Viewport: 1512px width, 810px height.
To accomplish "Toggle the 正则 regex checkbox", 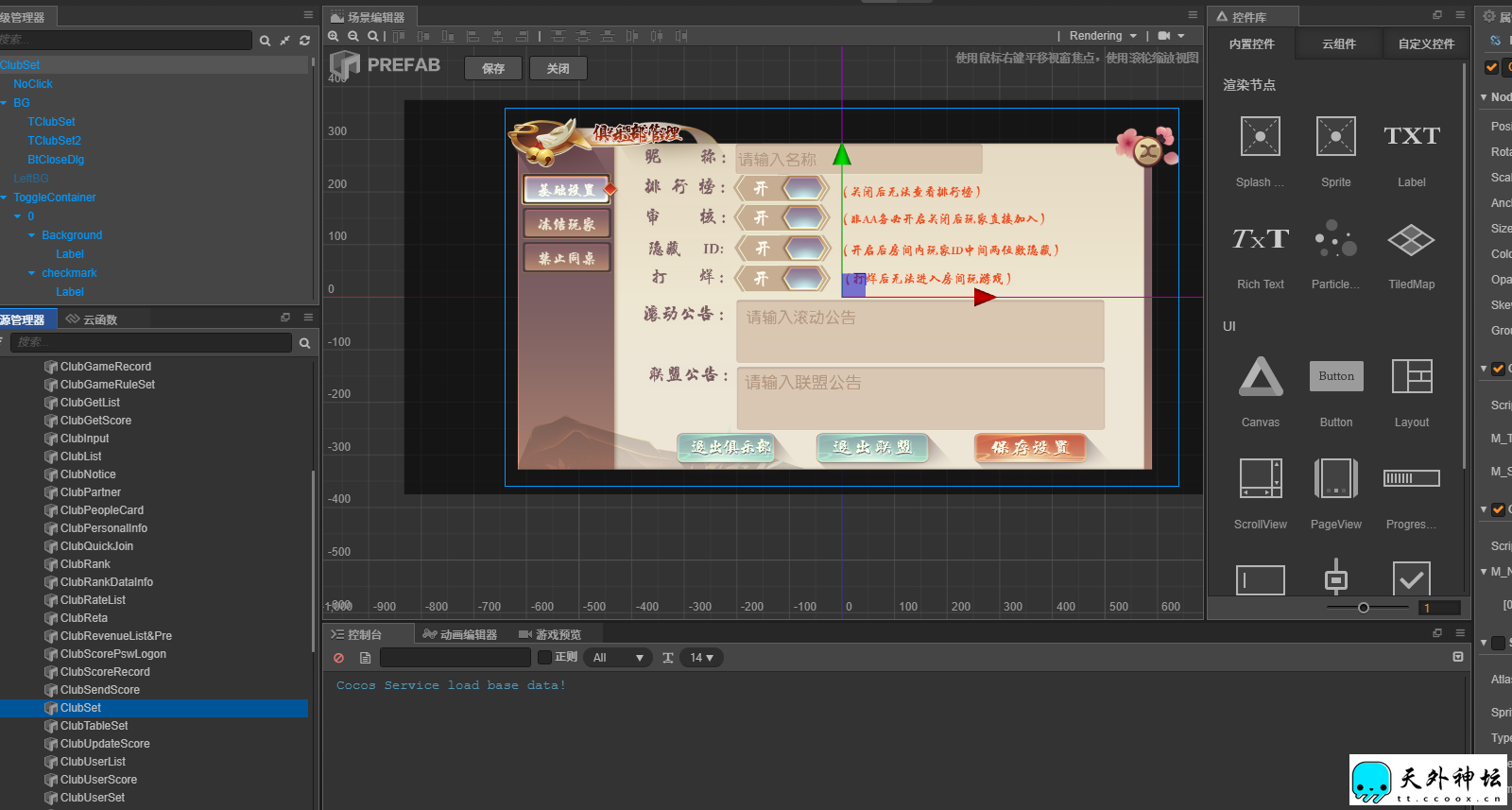I will coord(544,657).
